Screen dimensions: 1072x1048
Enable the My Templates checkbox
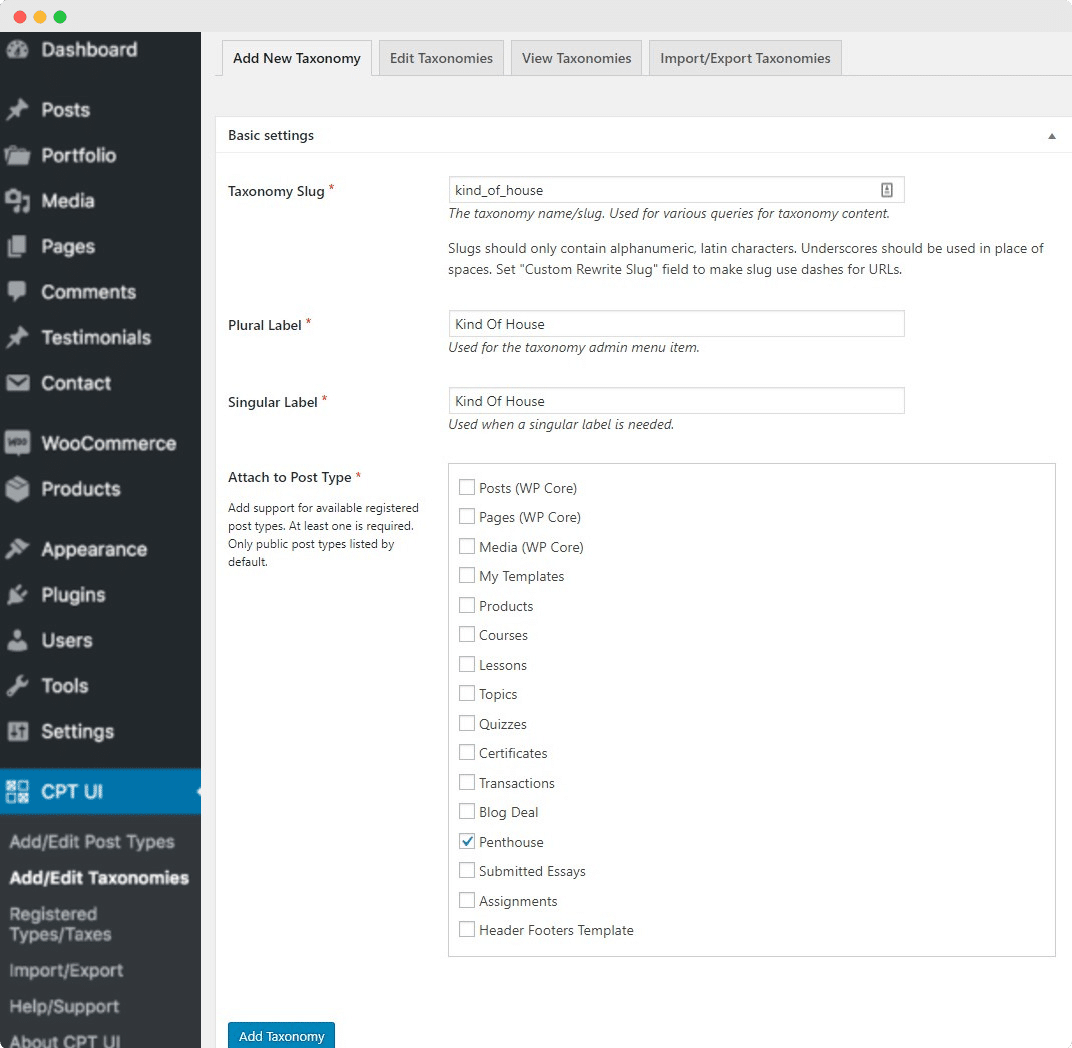click(x=467, y=576)
